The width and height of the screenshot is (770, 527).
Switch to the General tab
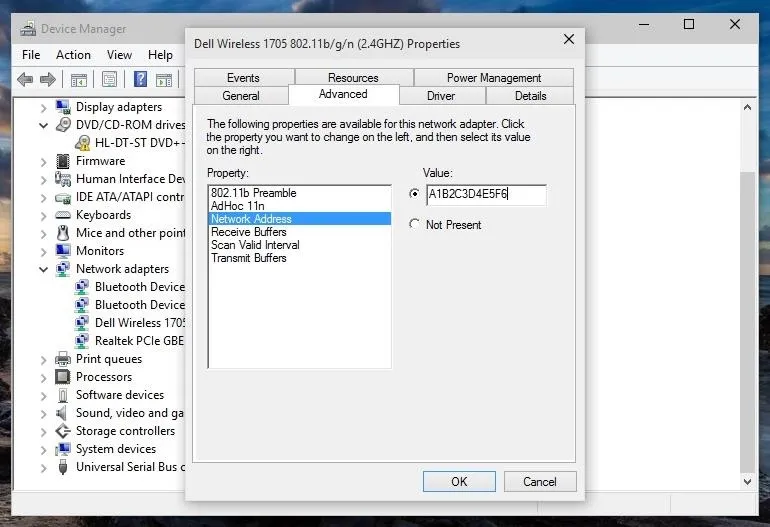(241, 96)
